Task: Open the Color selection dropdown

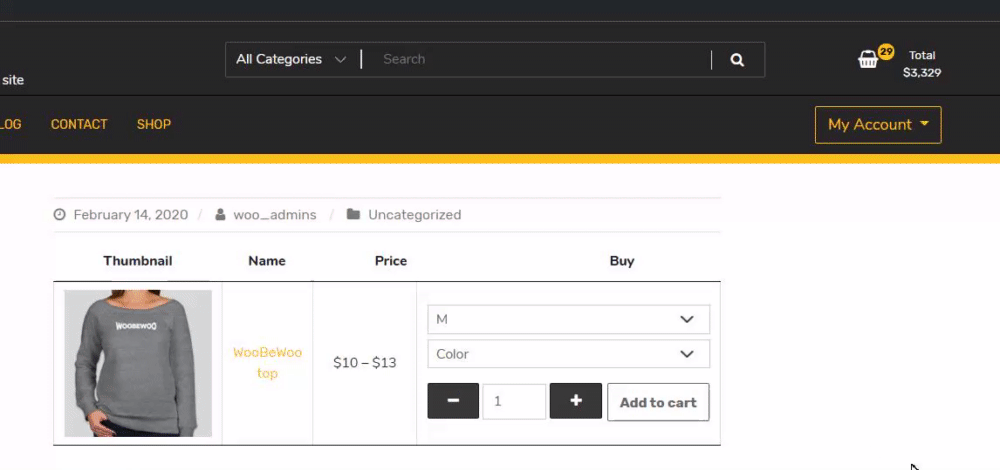Action: (x=568, y=354)
